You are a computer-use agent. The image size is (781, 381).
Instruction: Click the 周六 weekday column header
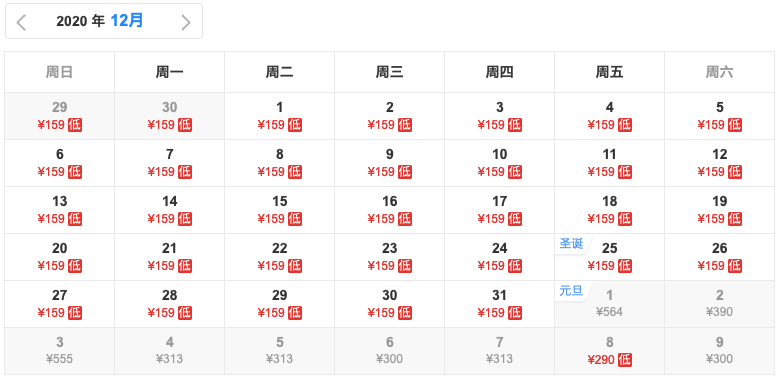pyautogui.click(x=720, y=72)
